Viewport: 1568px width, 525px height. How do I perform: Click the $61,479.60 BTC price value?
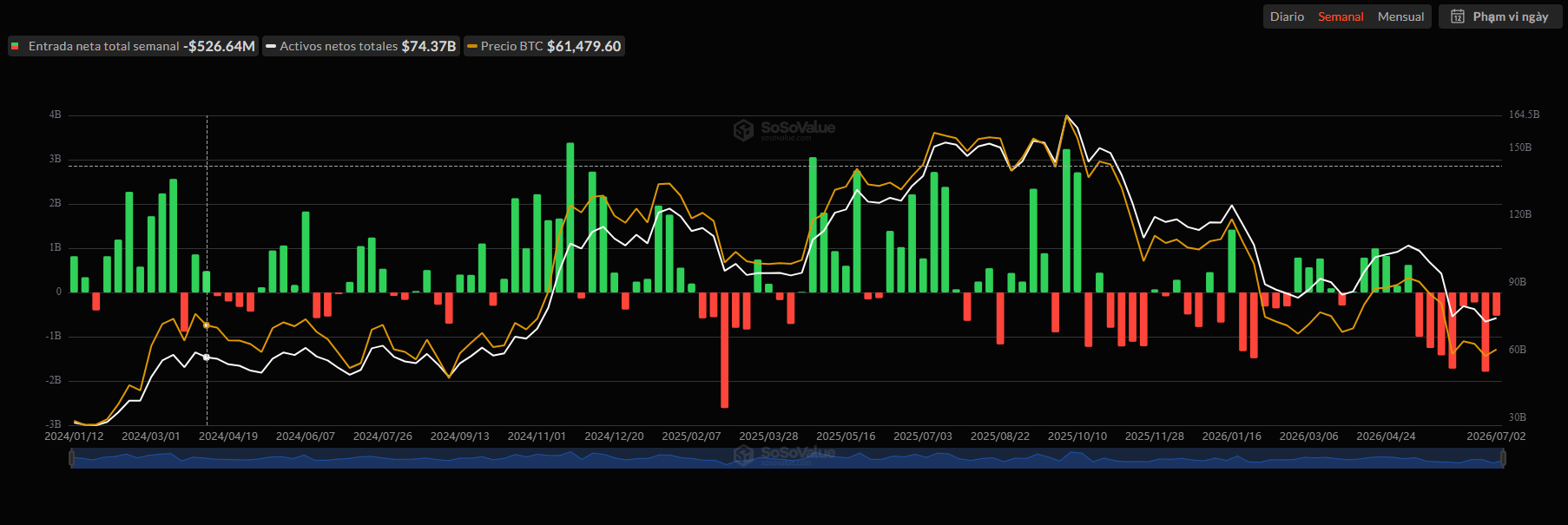(584, 46)
